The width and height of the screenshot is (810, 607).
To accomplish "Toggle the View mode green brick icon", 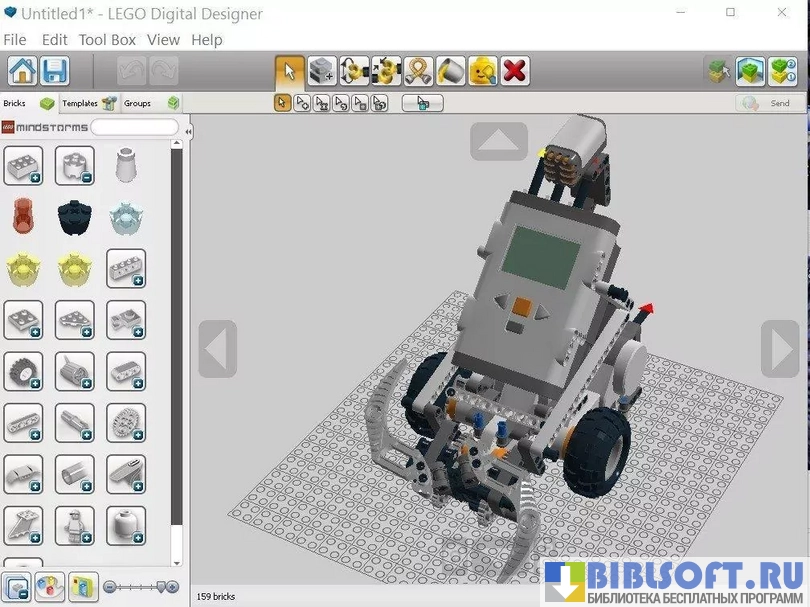I will [750, 71].
